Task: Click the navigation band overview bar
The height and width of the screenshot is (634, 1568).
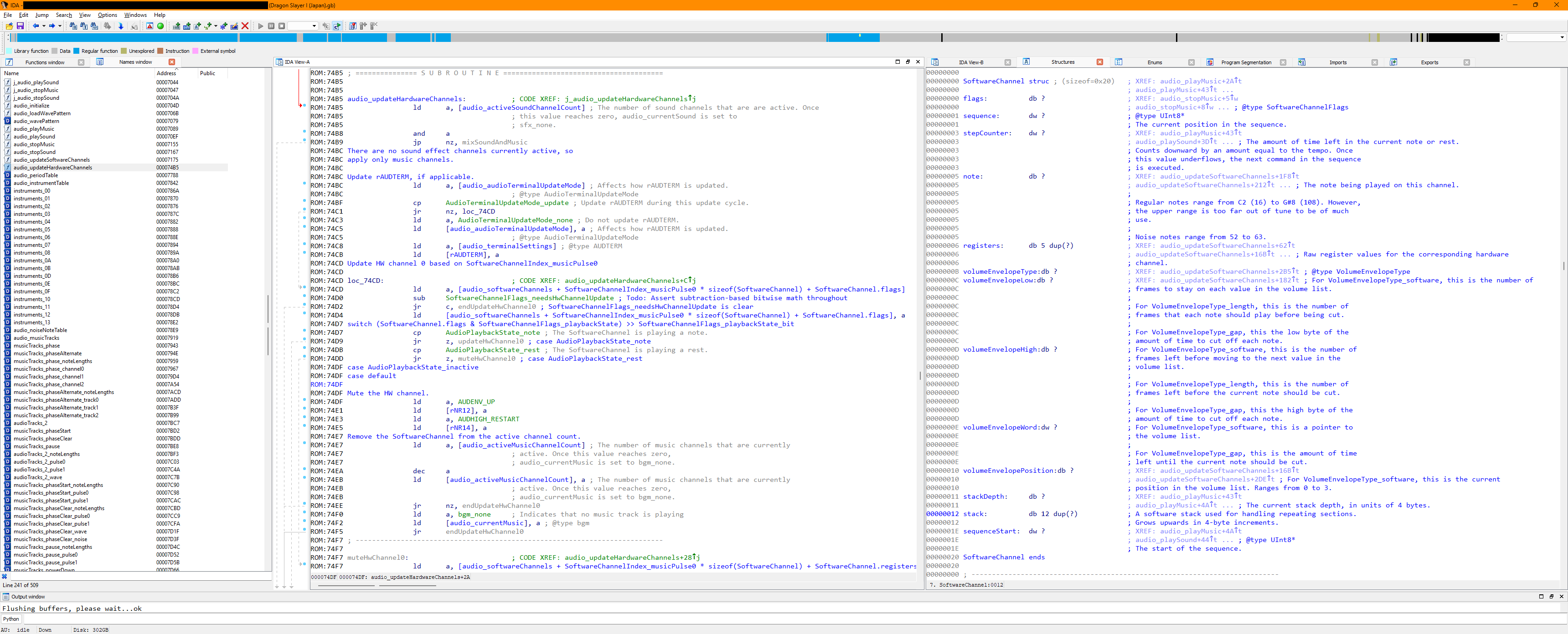Action: pos(755,38)
